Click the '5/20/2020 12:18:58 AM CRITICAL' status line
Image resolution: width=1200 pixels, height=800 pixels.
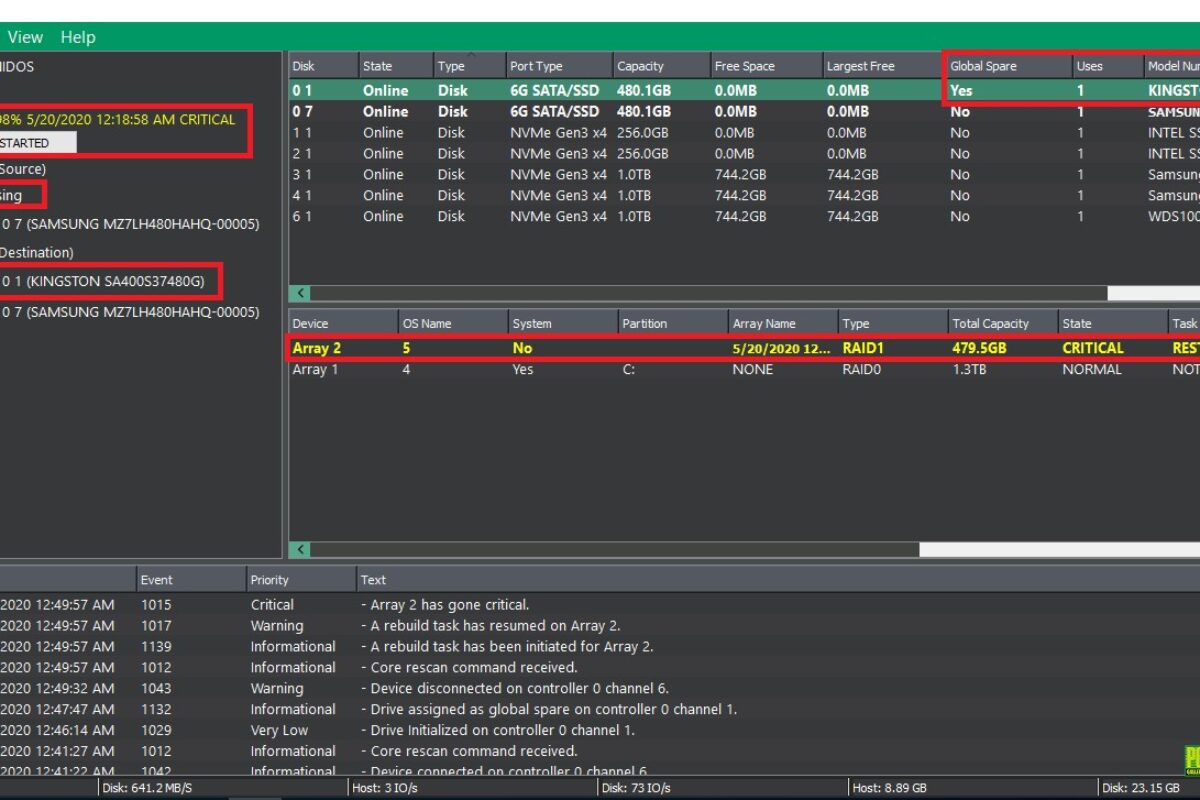click(118, 119)
